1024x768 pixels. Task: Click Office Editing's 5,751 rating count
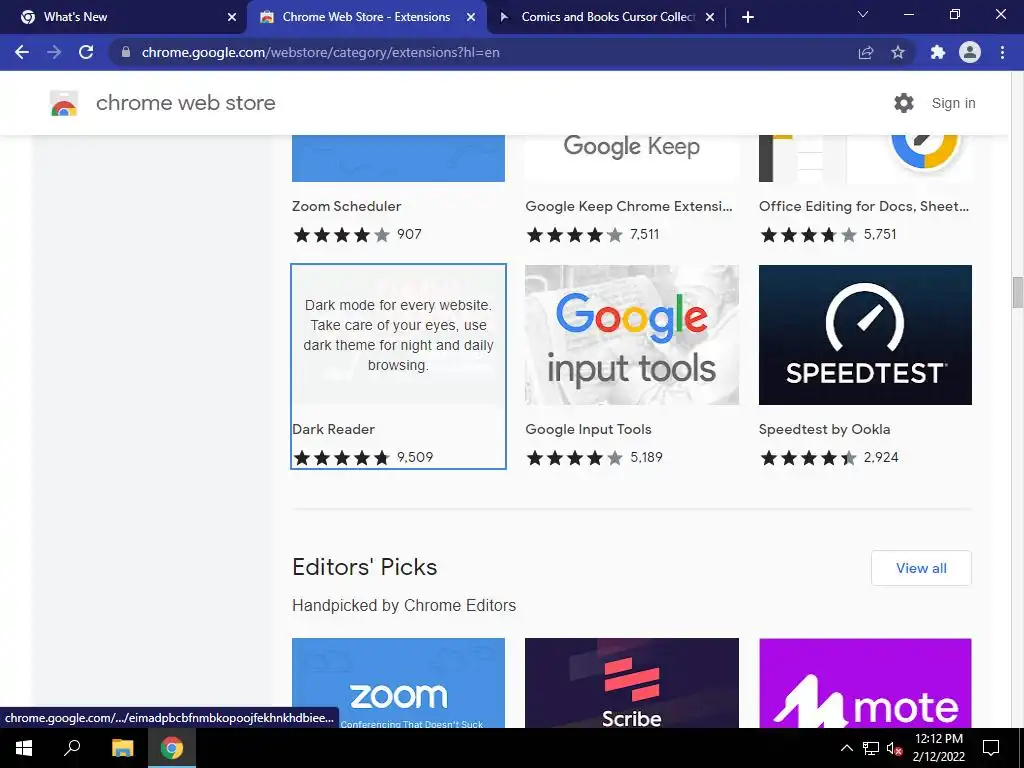coord(880,234)
